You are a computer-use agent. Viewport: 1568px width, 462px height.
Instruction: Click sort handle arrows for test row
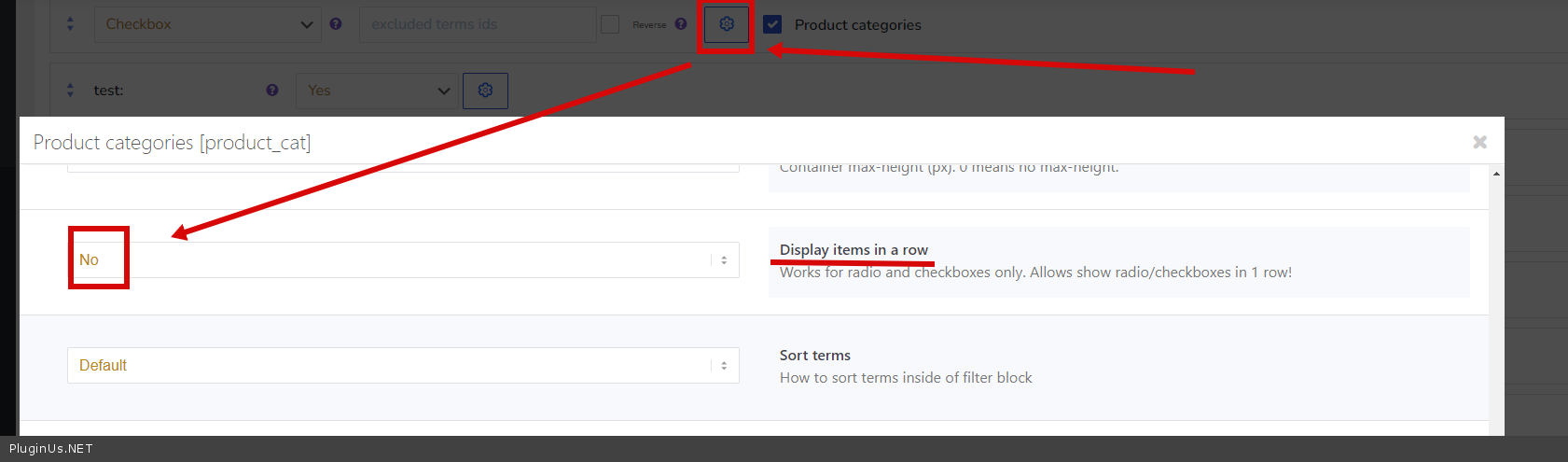[x=70, y=91]
